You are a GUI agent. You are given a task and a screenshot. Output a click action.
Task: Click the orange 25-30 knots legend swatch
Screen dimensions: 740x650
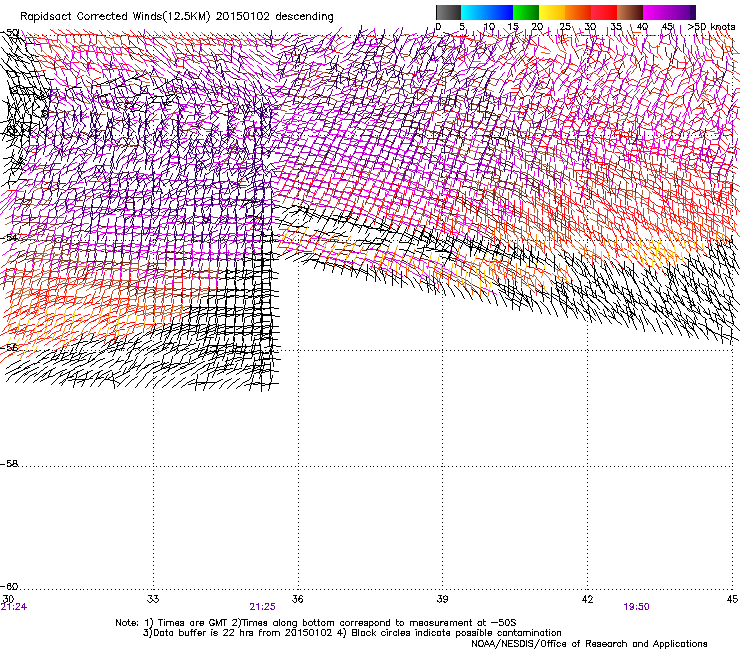[578, 12]
